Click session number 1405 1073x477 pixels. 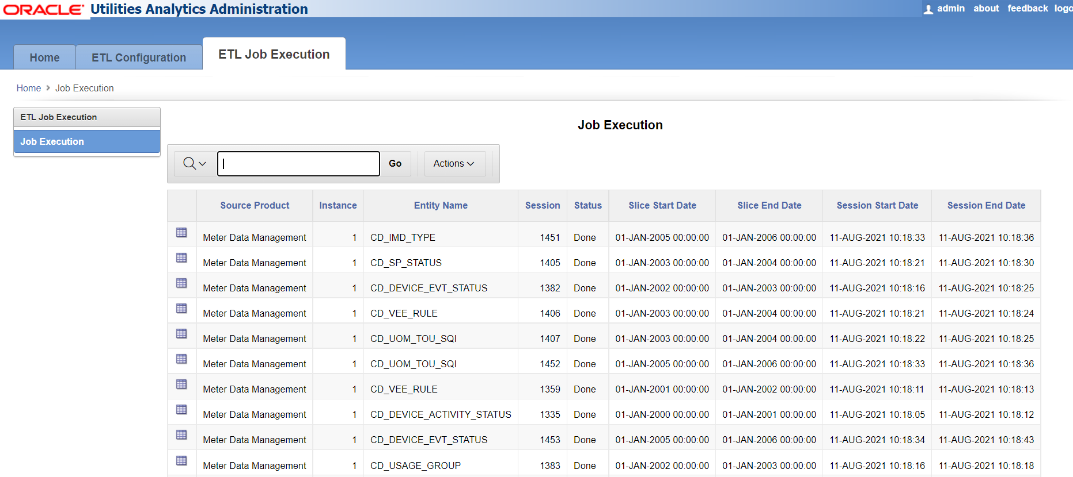pyautogui.click(x=550, y=263)
